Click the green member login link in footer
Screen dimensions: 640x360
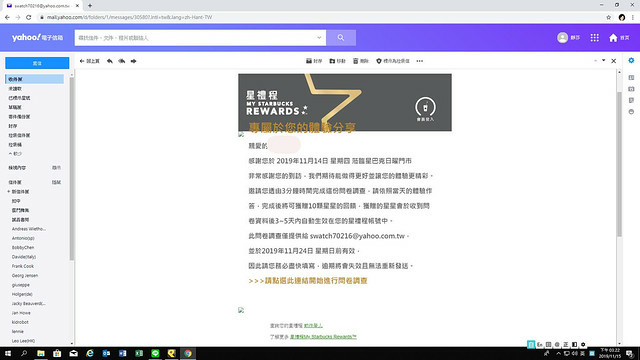coord(313,326)
